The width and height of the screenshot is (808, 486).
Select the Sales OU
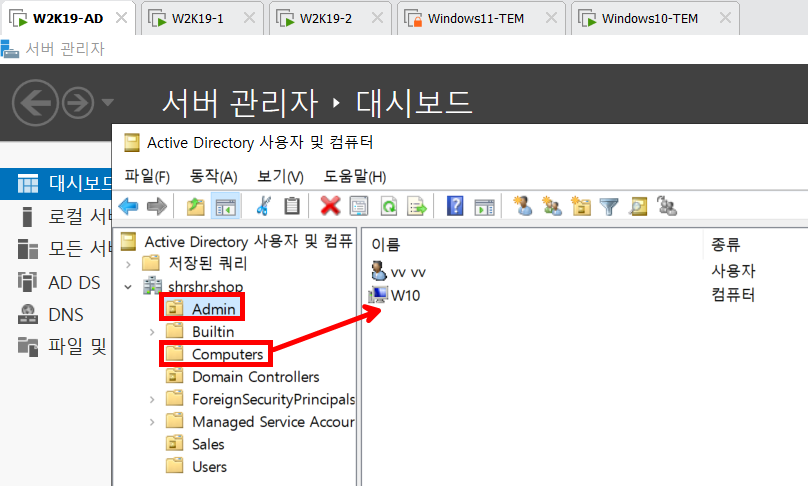point(208,444)
